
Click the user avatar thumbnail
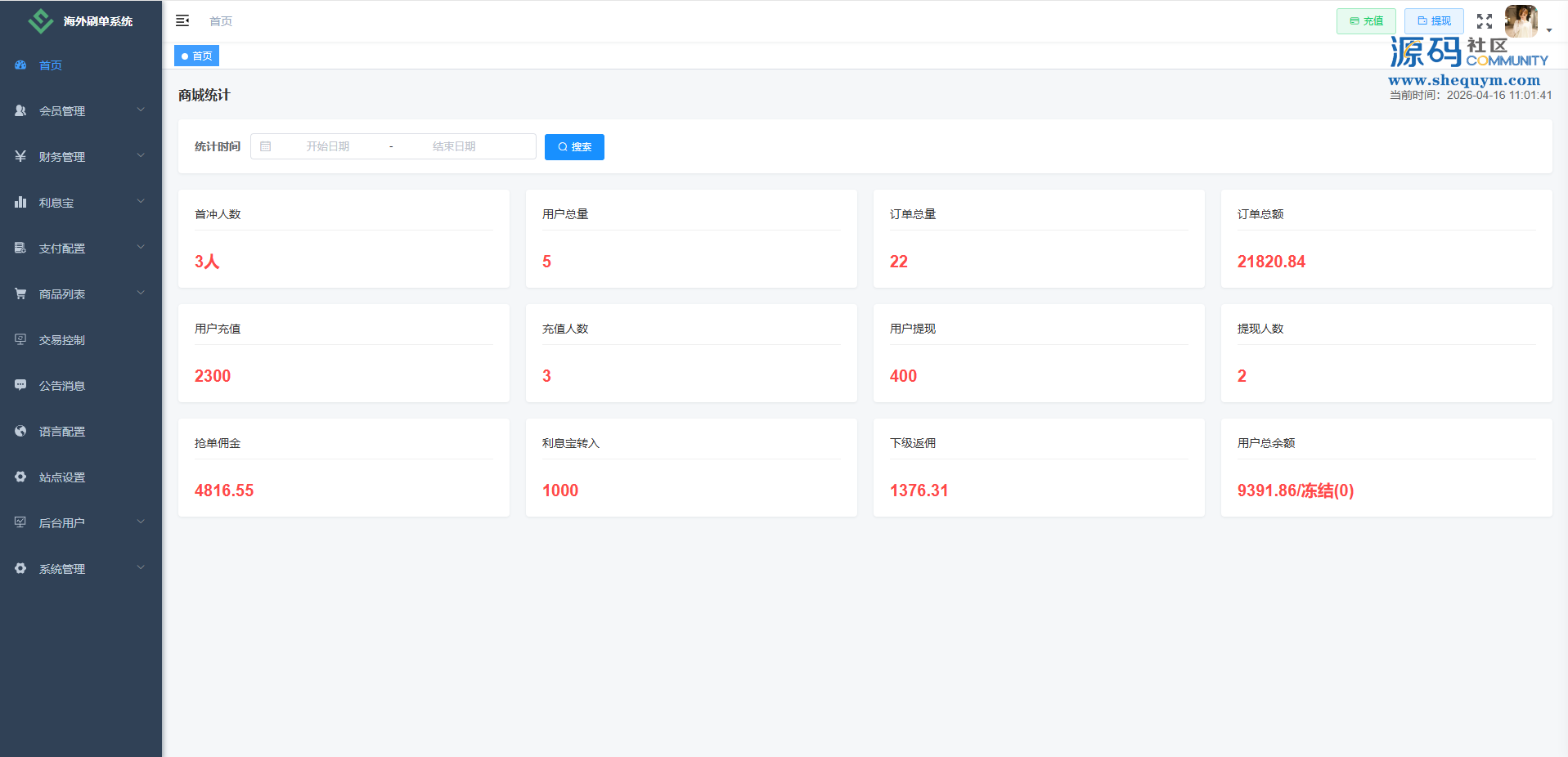(1521, 21)
